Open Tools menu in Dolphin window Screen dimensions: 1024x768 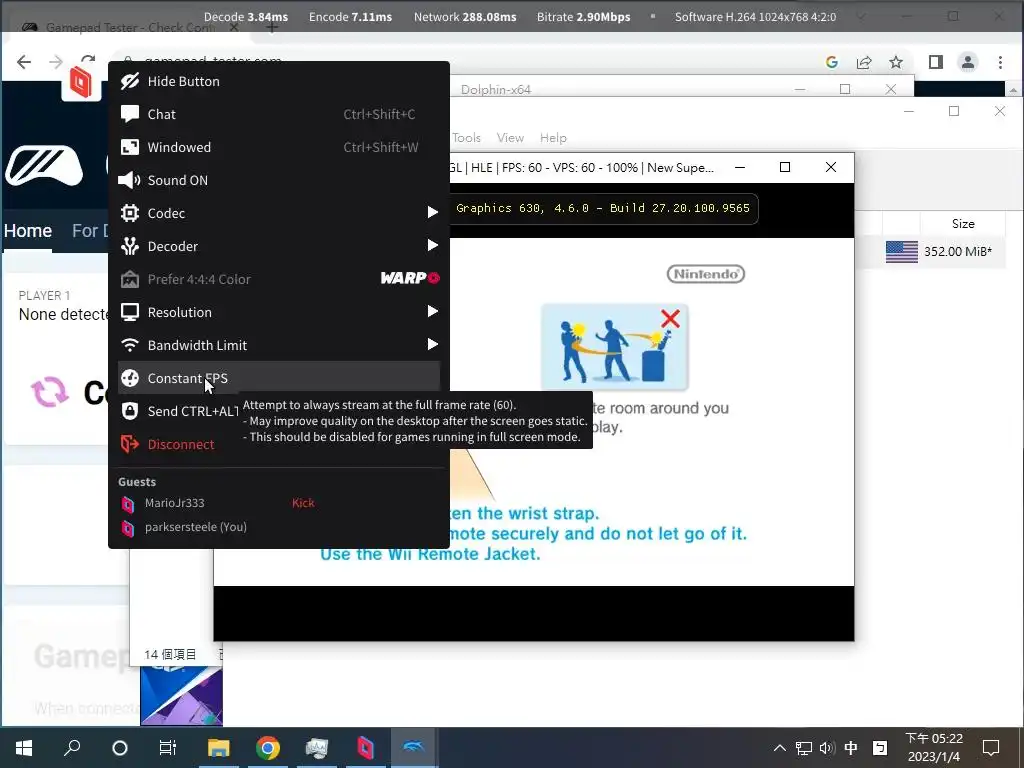466,138
